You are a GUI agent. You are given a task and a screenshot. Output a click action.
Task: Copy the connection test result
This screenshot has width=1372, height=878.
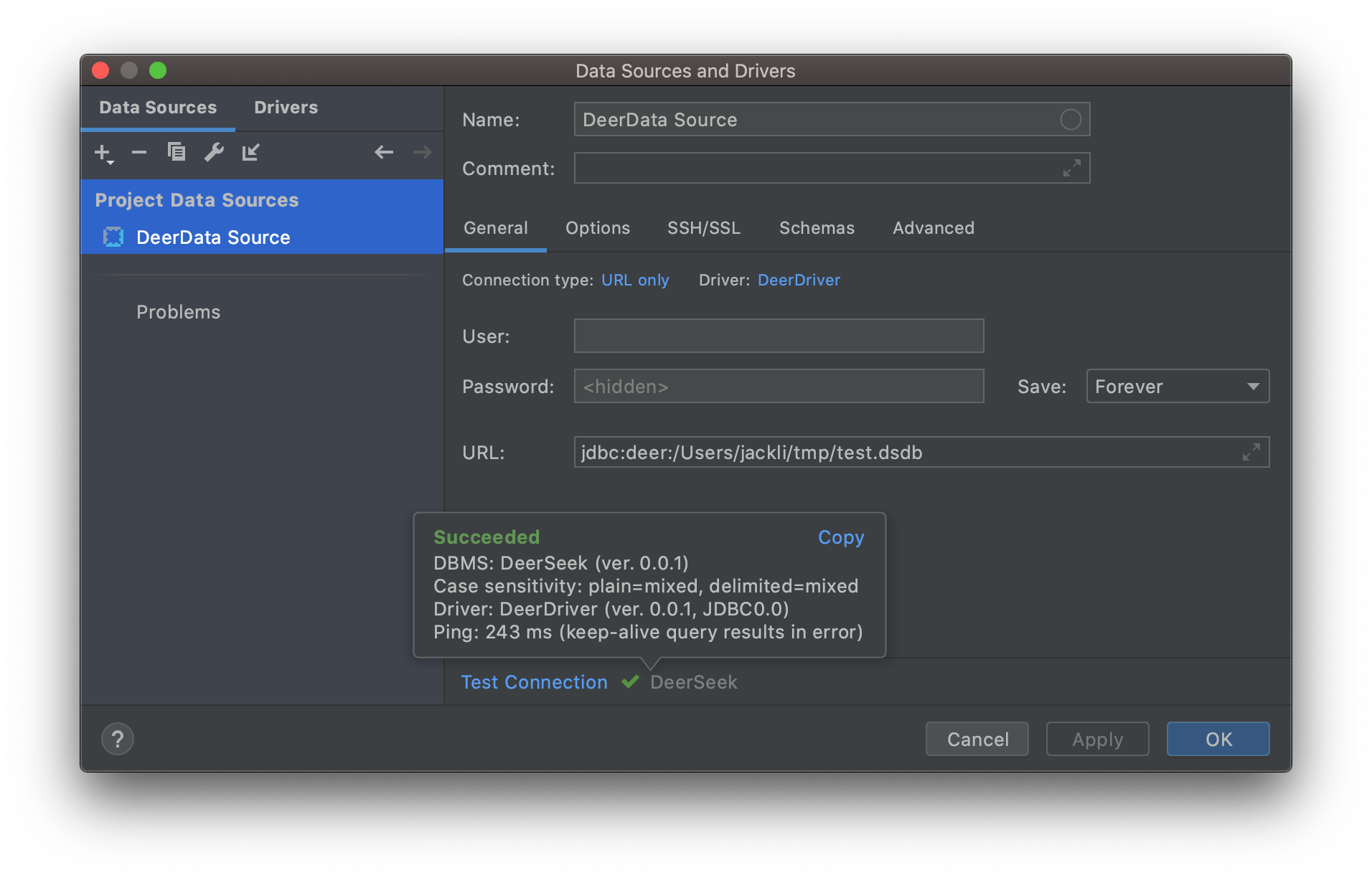(841, 537)
